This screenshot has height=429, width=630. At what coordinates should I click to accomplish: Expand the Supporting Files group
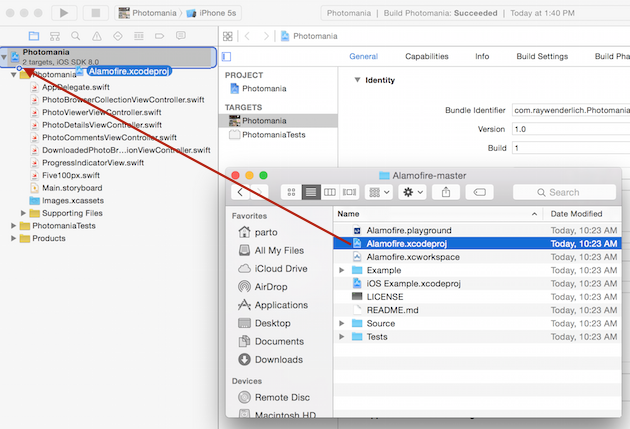(x=23, y=213)
